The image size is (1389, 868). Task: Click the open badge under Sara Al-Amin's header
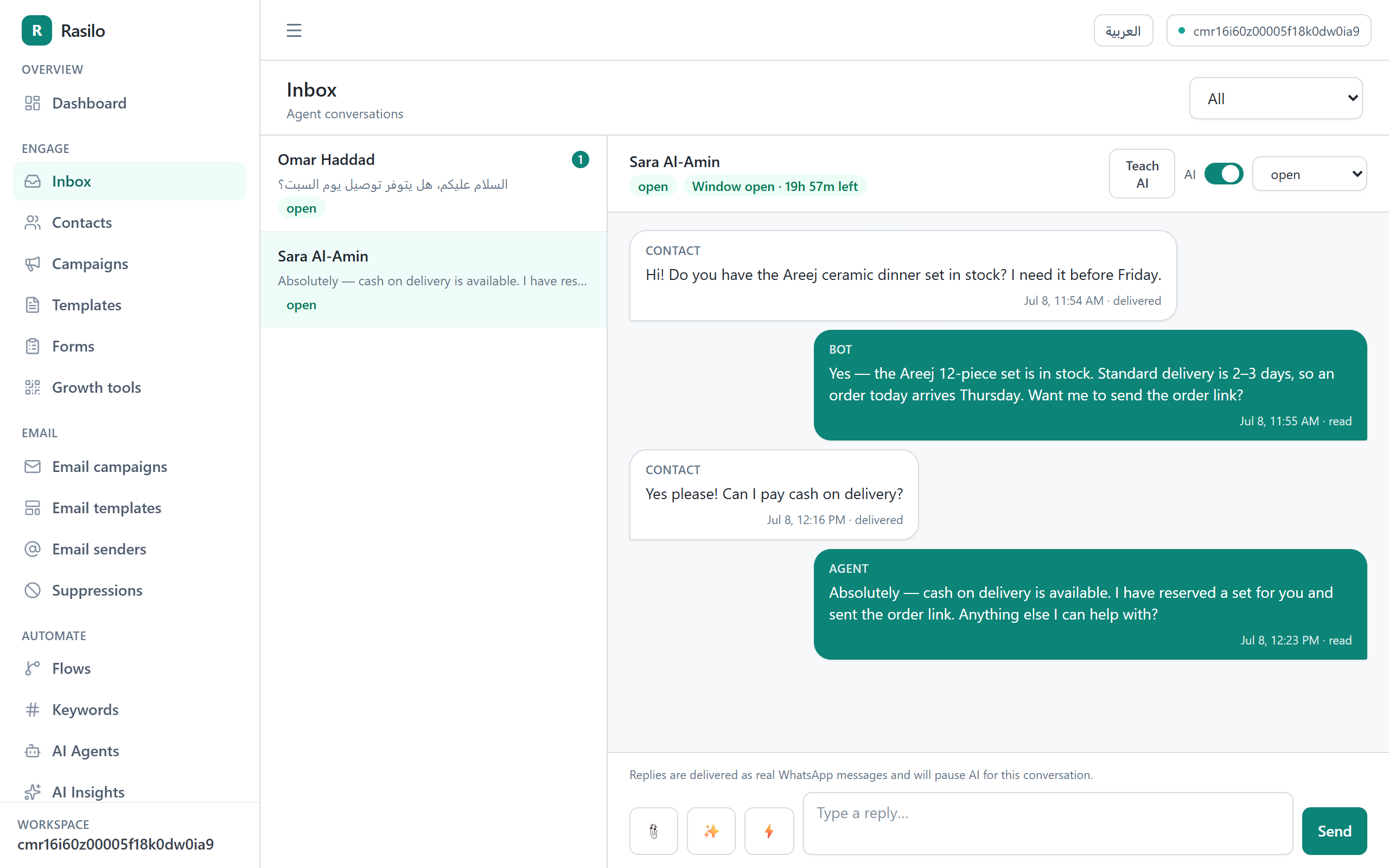[x=653, y=187]
